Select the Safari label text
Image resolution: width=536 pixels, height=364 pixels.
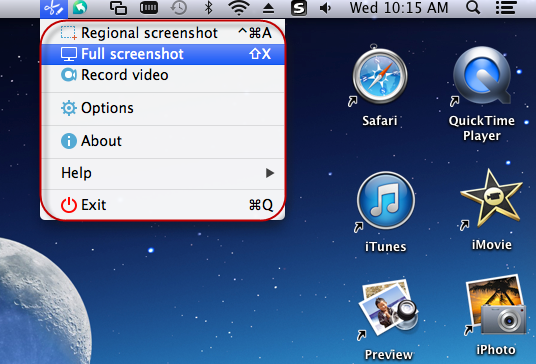click(379, 121)
